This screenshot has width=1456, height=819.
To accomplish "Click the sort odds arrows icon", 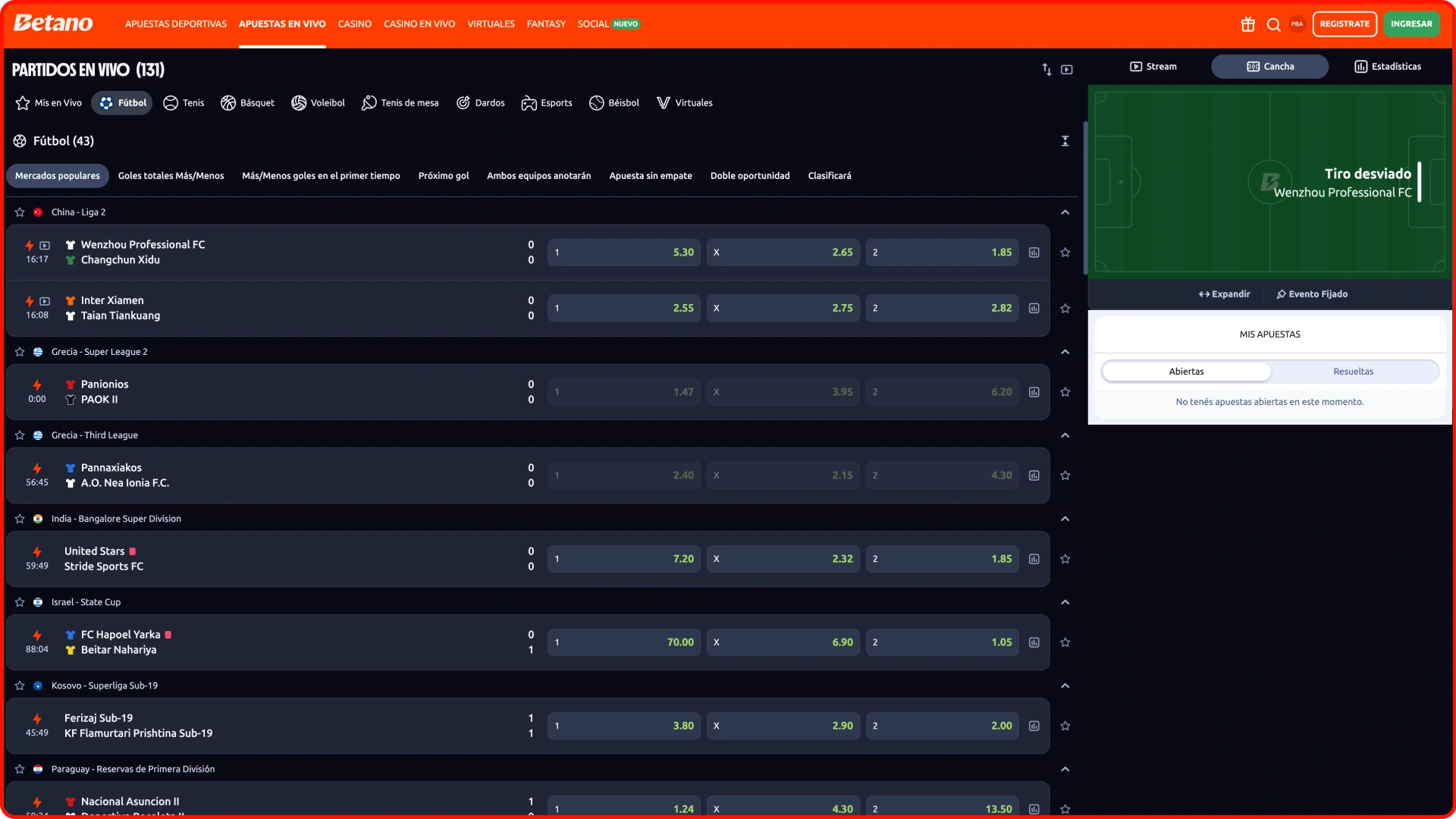I will click(x=1046, y=70).
